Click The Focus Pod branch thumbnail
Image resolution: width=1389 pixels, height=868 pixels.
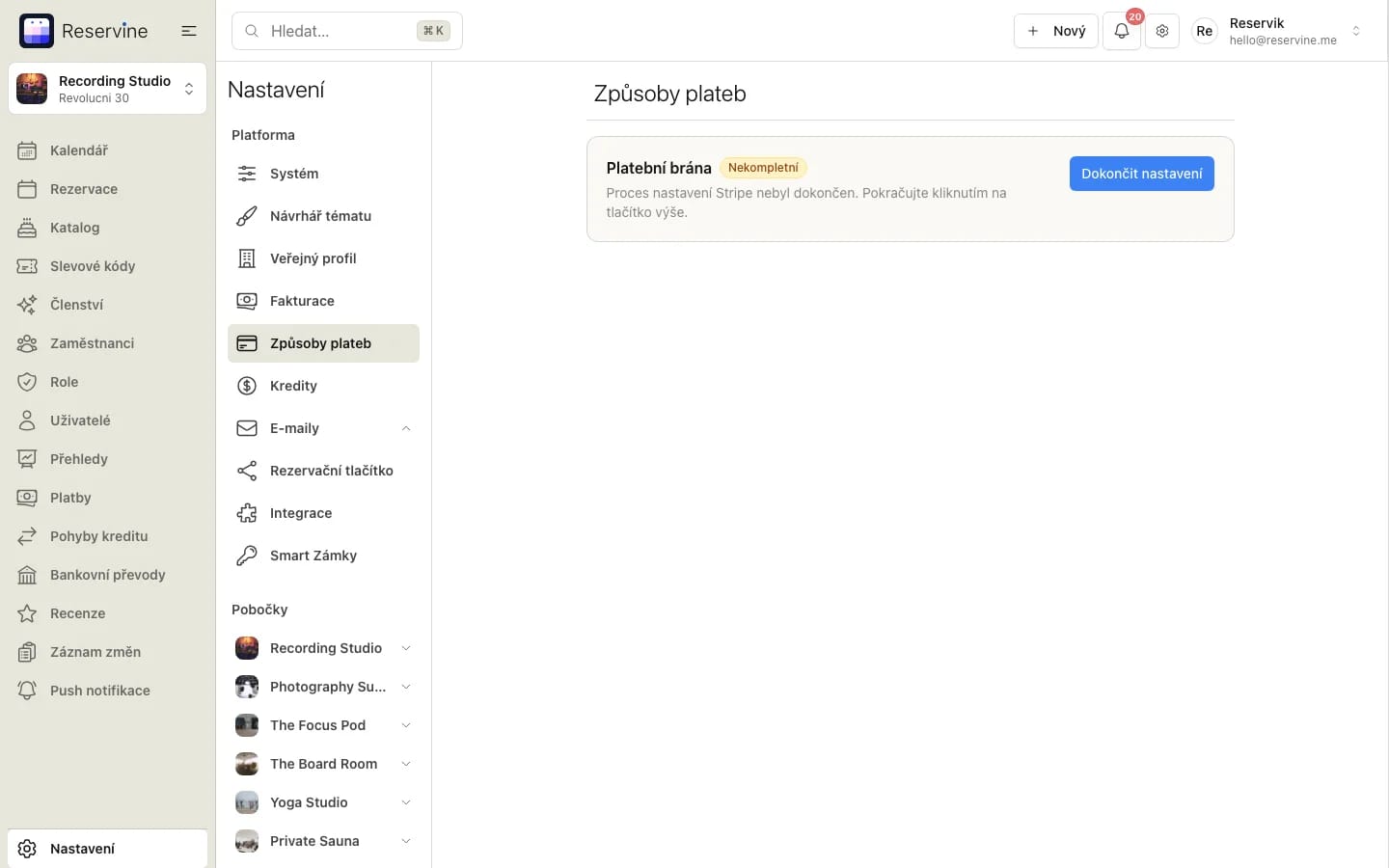(x=247, y=725)
